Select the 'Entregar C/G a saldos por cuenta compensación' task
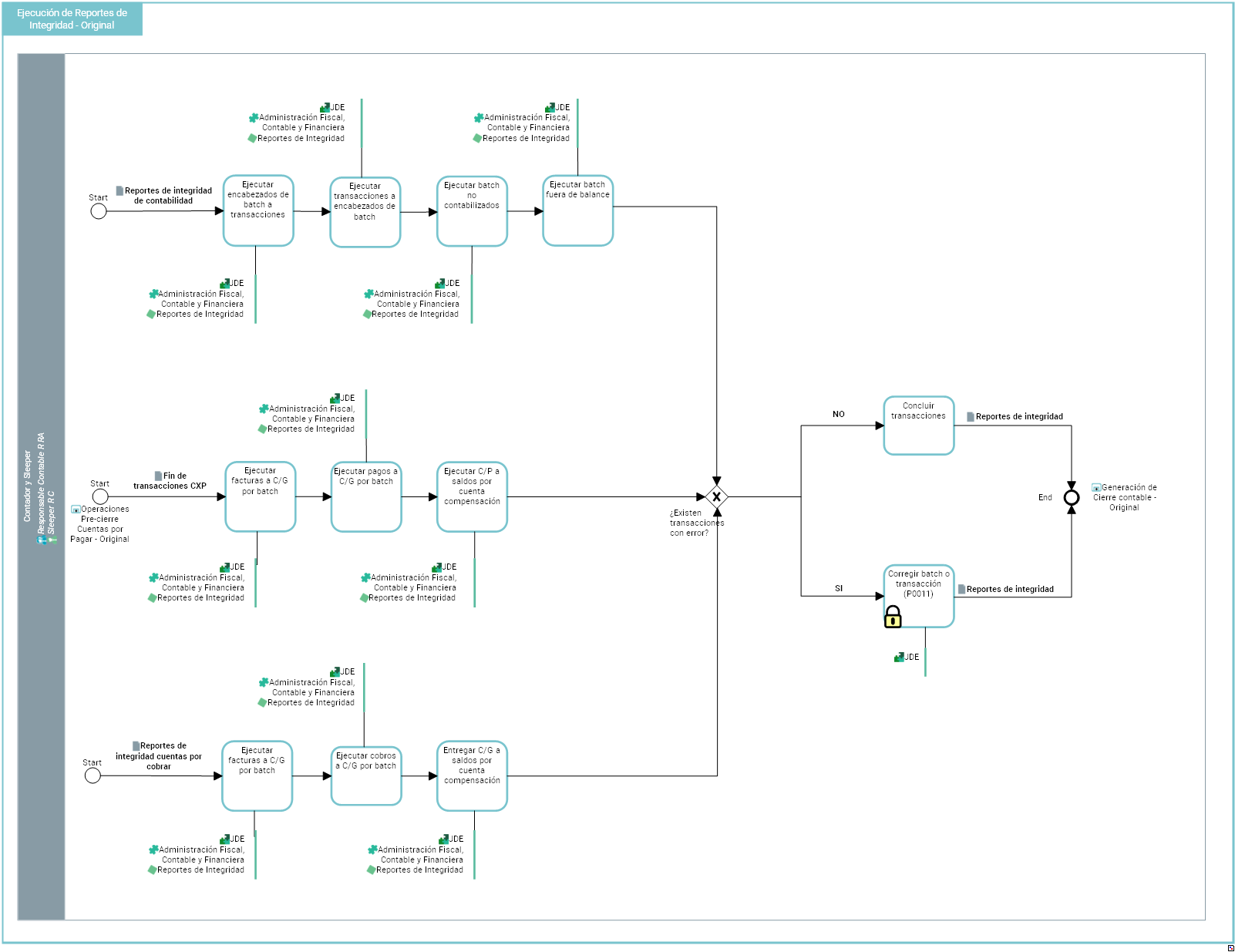This screenshot has width=1235, height=952. click(x=472, y=776)
